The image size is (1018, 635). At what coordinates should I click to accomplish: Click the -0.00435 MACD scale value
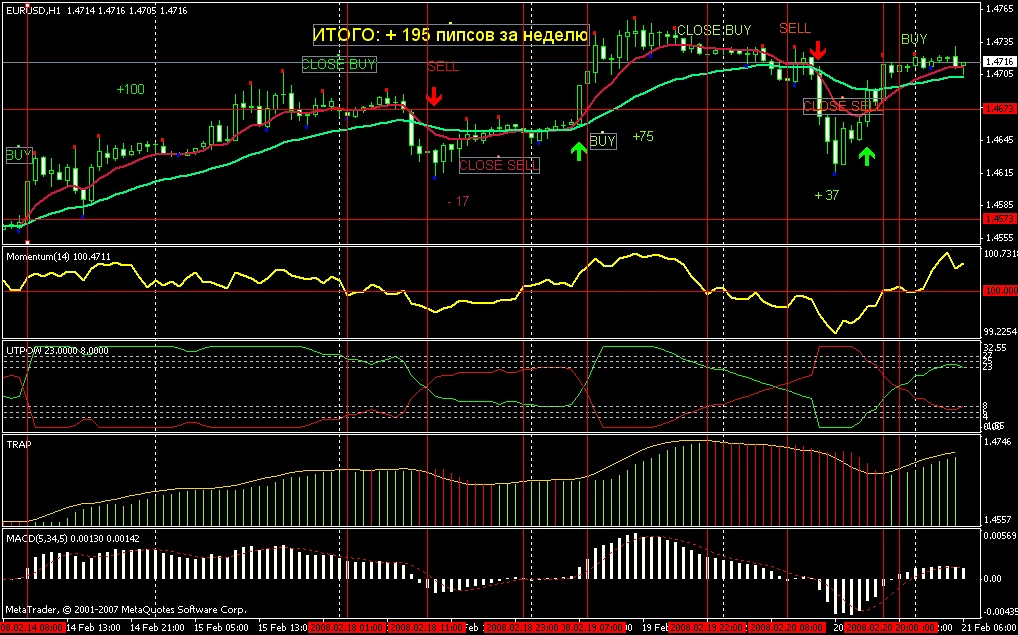(1000, 612)
